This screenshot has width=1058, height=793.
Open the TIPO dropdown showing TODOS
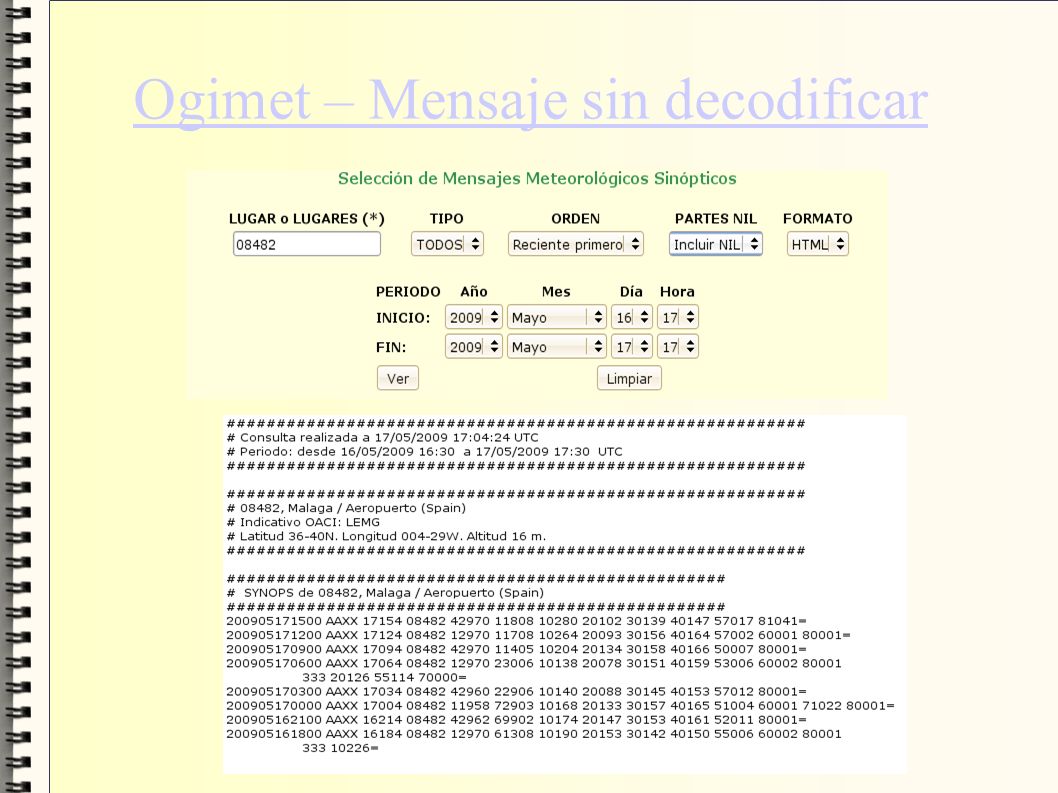point(447,244)
